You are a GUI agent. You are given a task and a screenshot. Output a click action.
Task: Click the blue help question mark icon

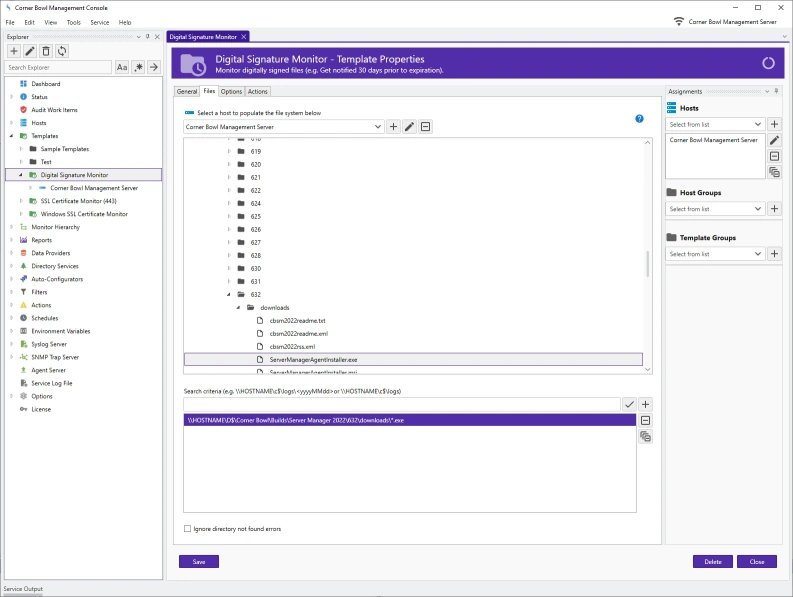click(639, 119)
